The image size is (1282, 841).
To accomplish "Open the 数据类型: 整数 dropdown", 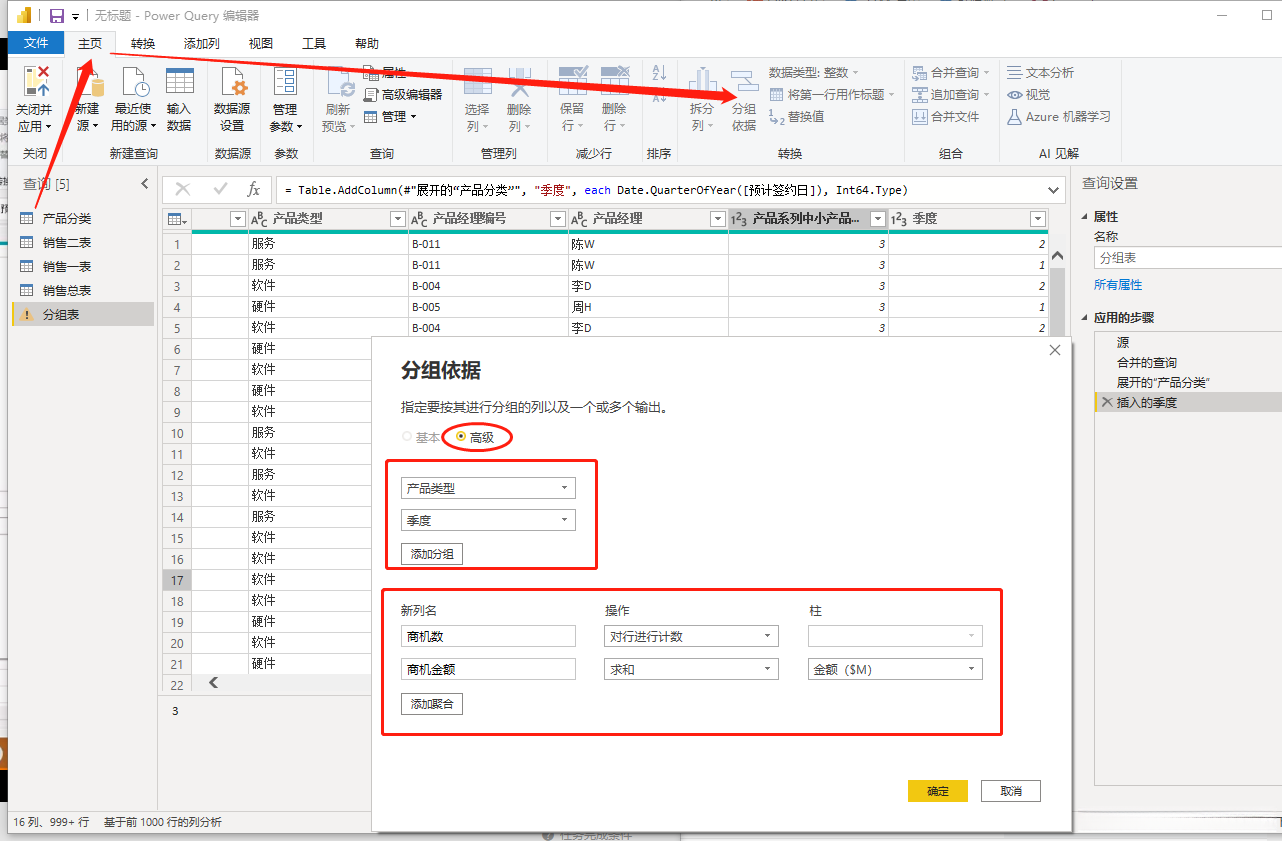I will point(814,72).
